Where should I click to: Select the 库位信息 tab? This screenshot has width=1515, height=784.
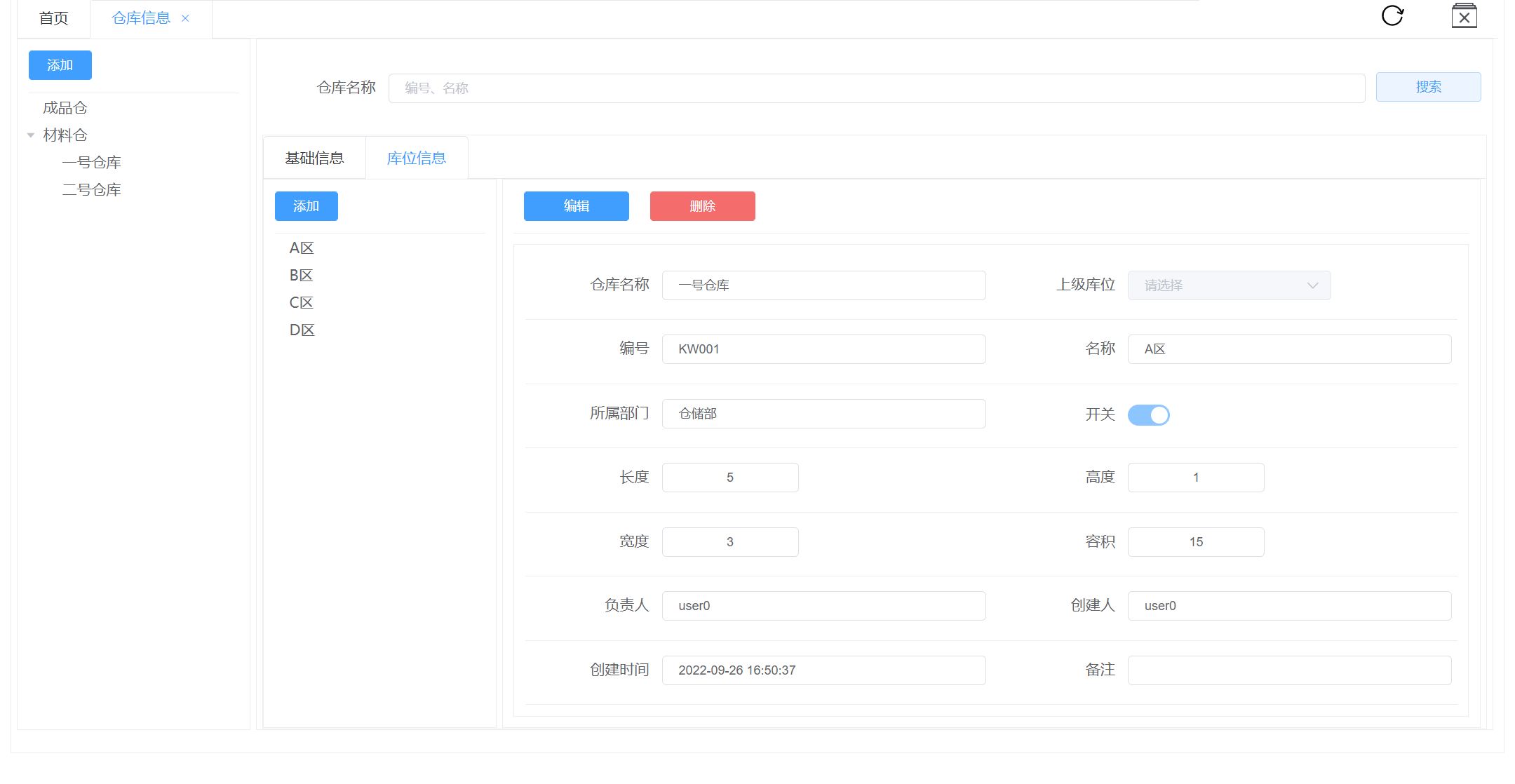tap(417, 158)
